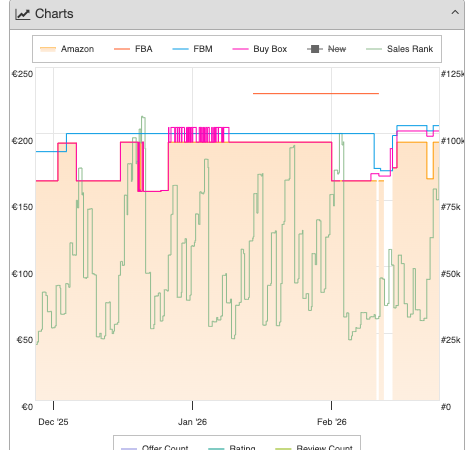Click the Jan '26 axis label
Viewport: 474px width, 450px height.
(192, 422)
